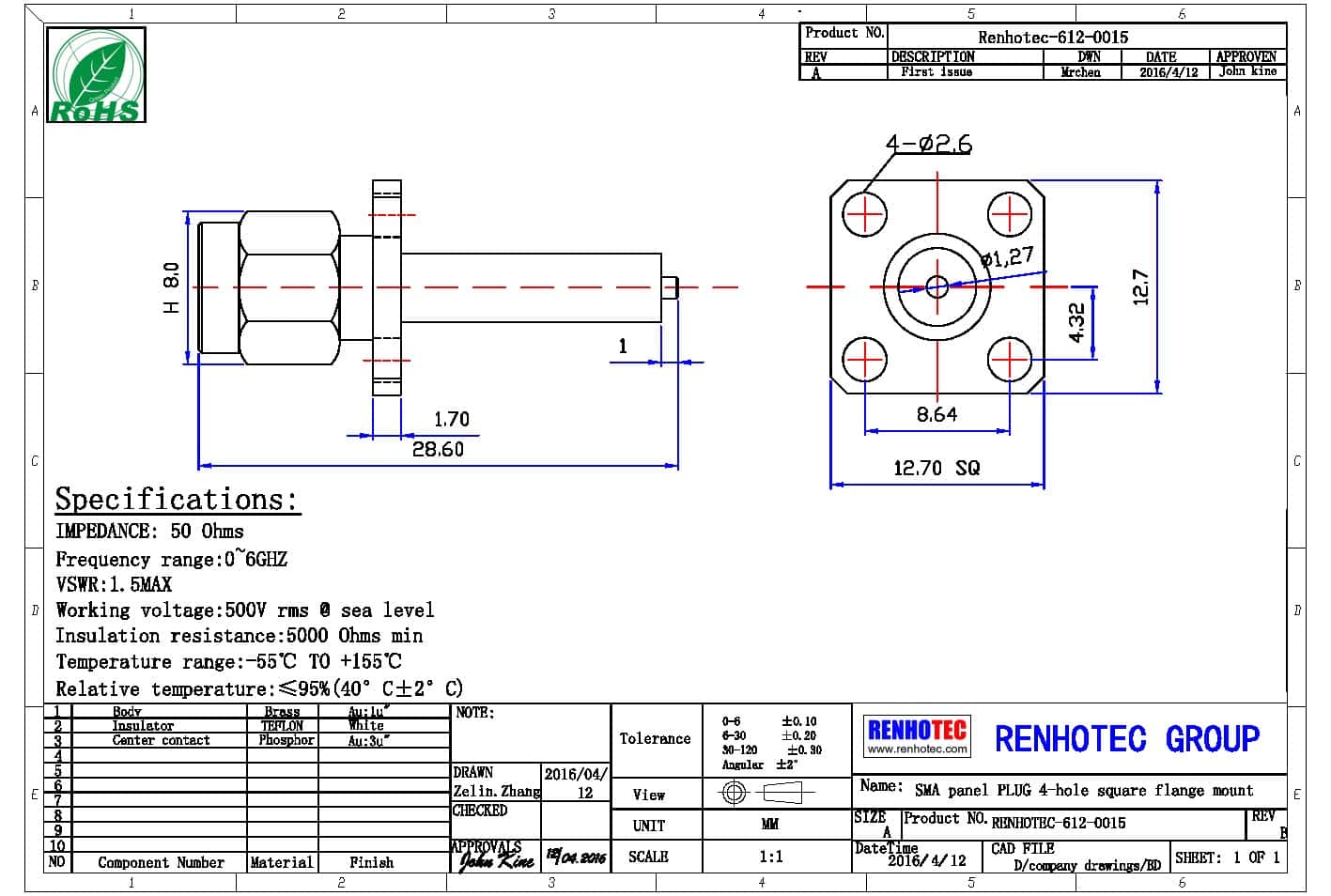Click the H 8.0 hex height dimension
Screen dimensions: 1331x896
171,287
